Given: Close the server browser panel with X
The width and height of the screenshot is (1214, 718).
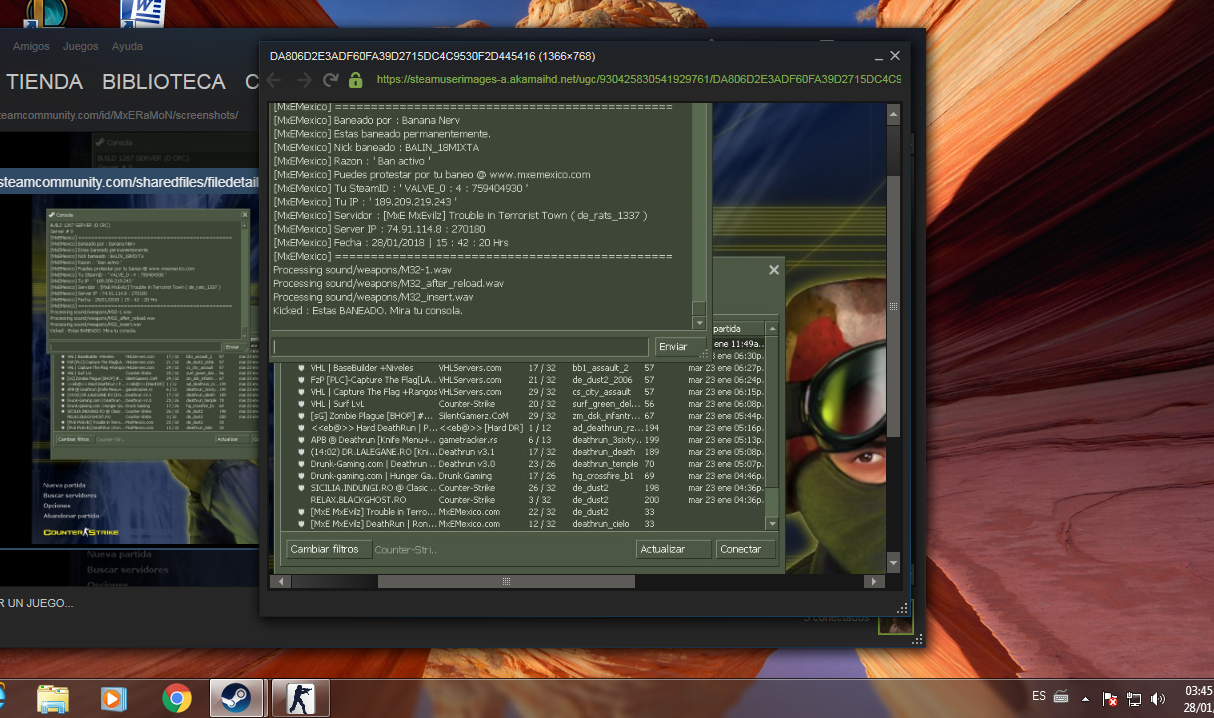Looking at the screenshot, I should [x=773, y=270].
